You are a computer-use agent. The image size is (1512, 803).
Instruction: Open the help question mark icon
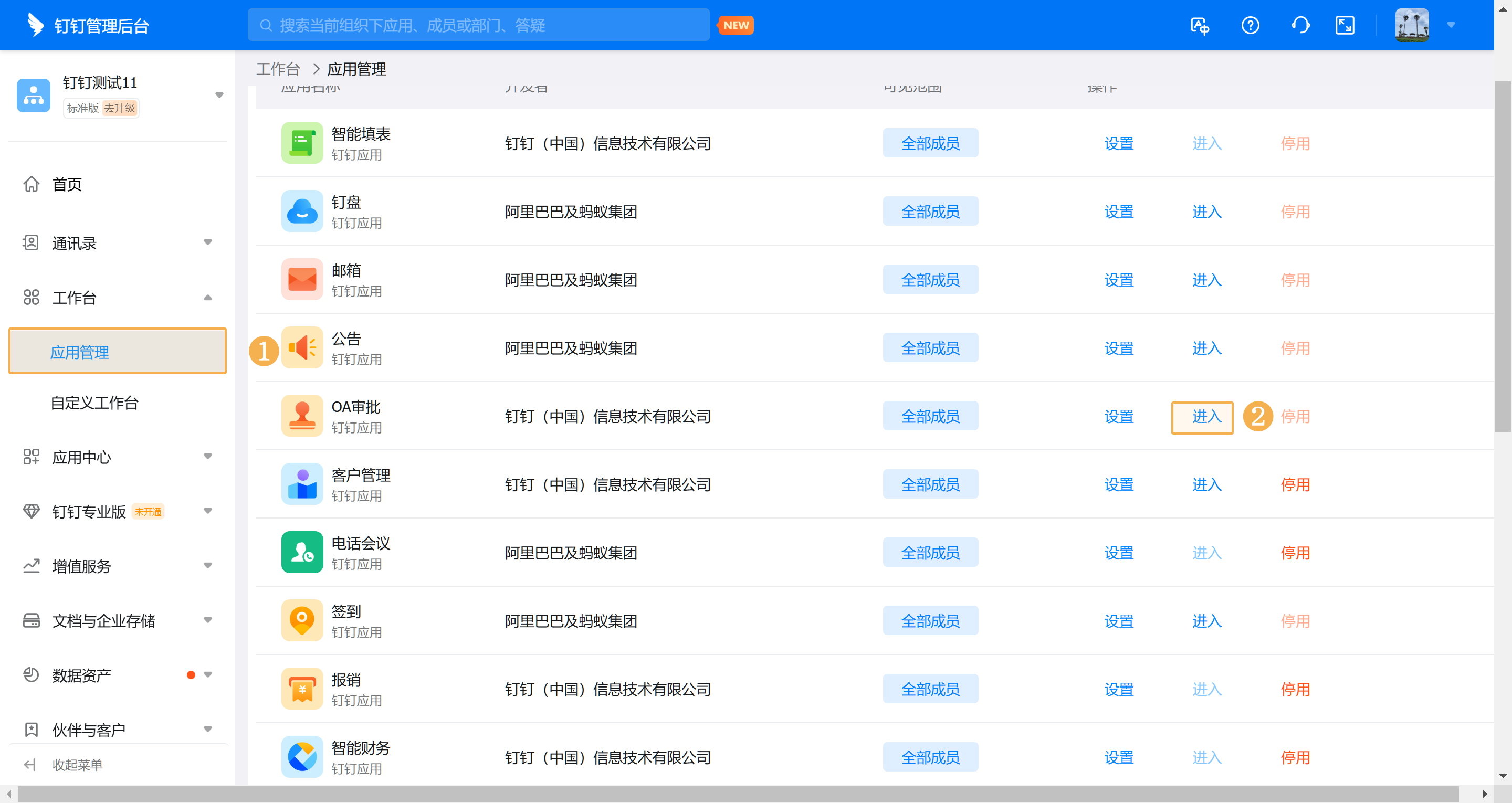pyautogui.click(x=1249, y=26)
